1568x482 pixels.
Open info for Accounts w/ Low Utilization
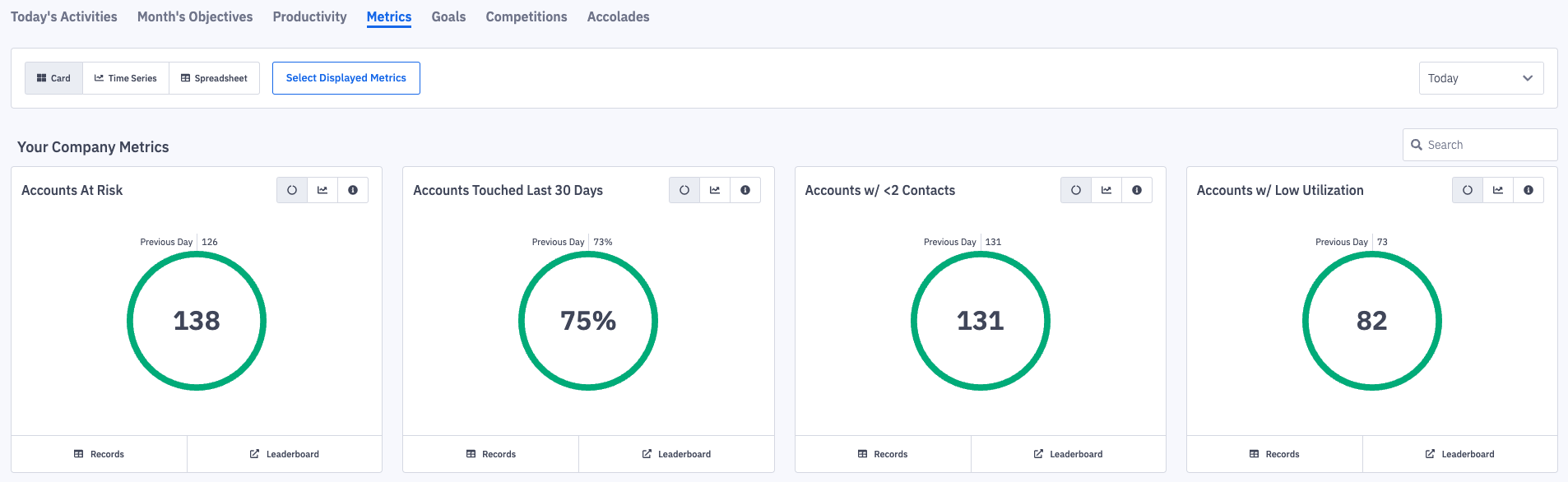1529,190
